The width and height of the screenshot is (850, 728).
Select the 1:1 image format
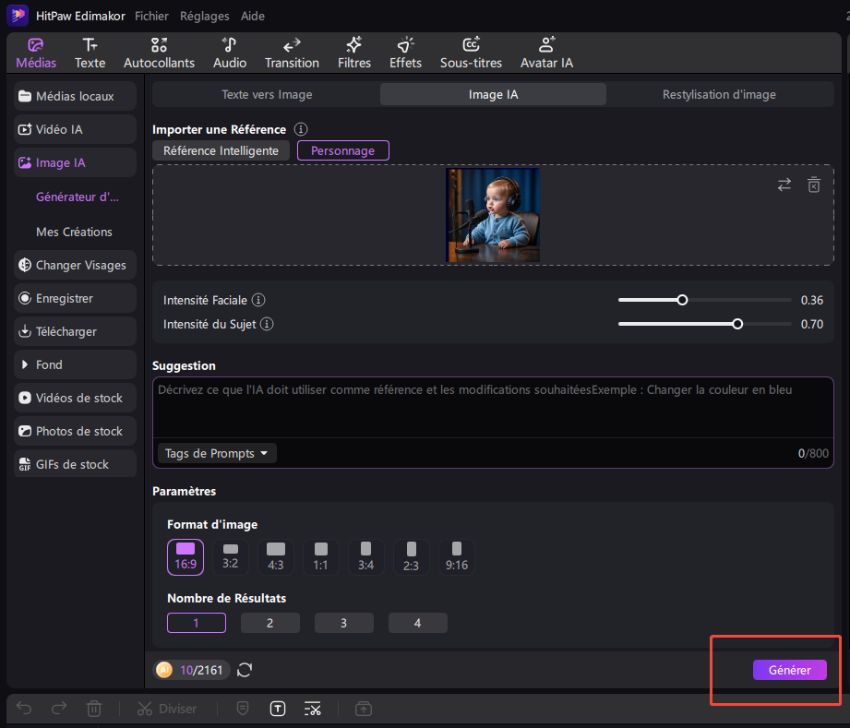[320, 557]
